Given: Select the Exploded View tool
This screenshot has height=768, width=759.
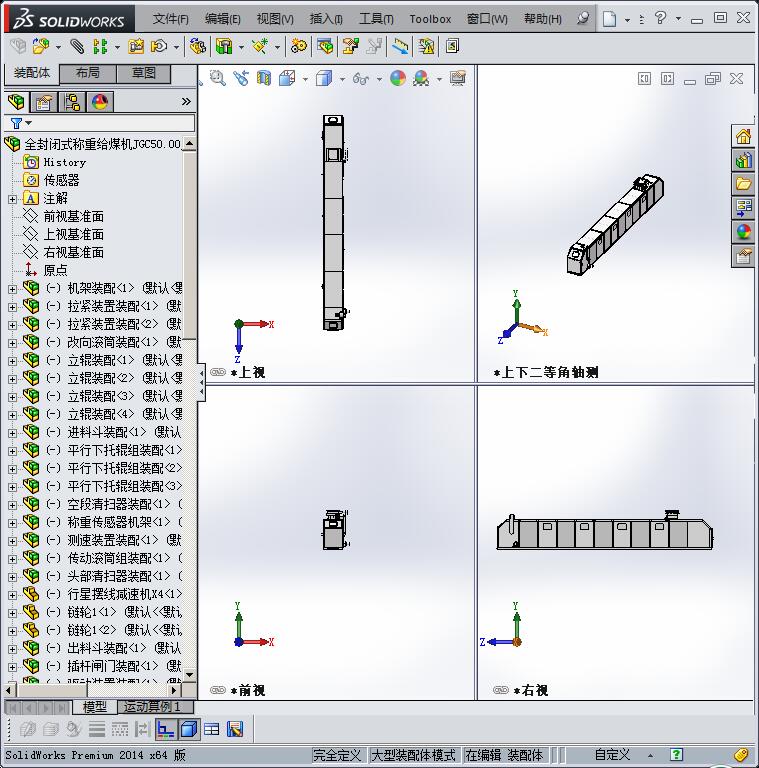Looking at the screenshot, I should (351, 47).
